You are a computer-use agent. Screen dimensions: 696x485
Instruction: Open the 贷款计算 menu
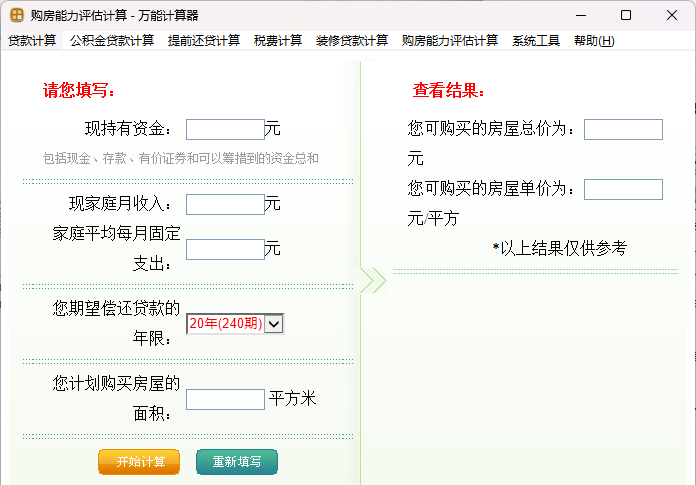click(32, 41)
